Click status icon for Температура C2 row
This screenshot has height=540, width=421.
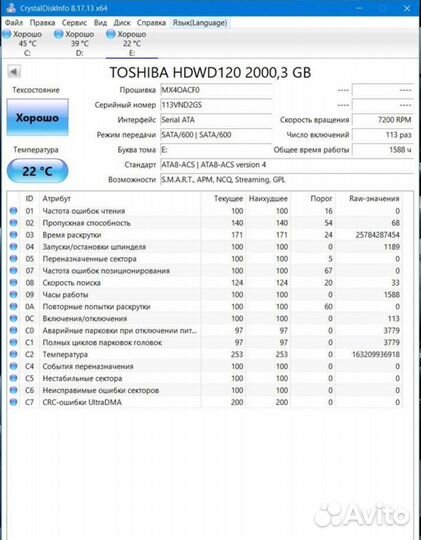[13, 354]
